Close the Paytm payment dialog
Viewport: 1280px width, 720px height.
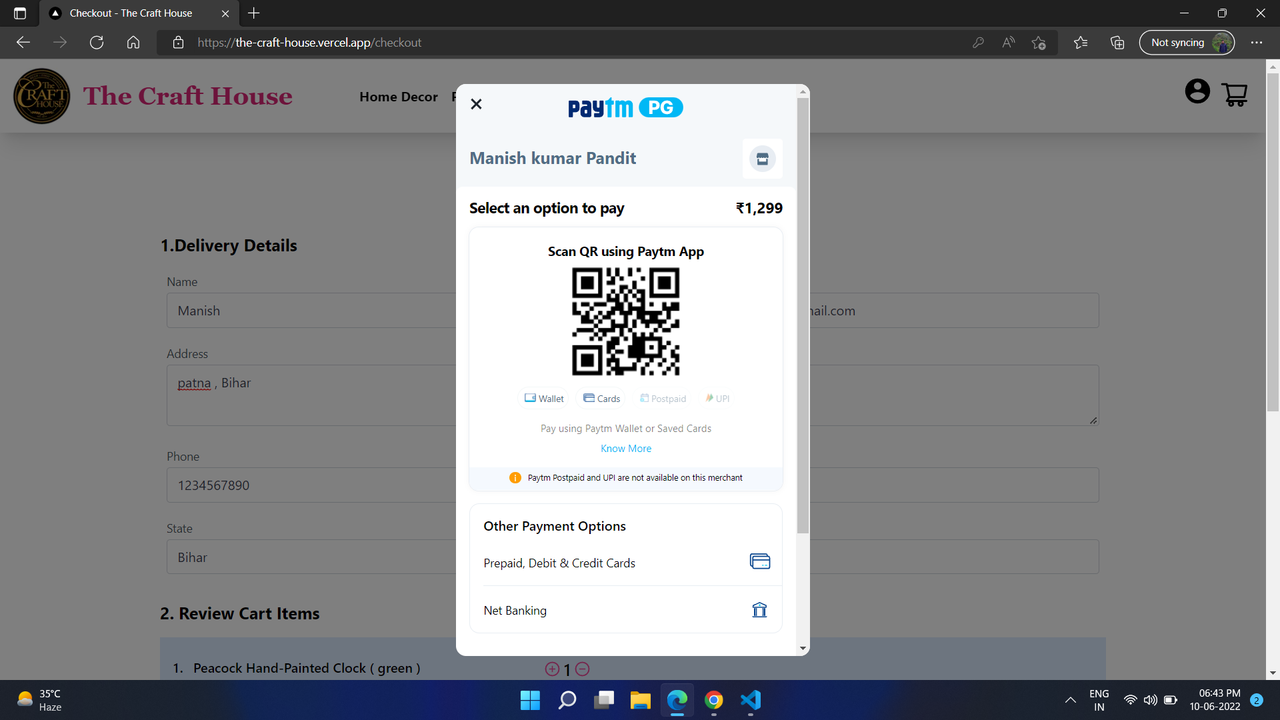tap(476, 104)
